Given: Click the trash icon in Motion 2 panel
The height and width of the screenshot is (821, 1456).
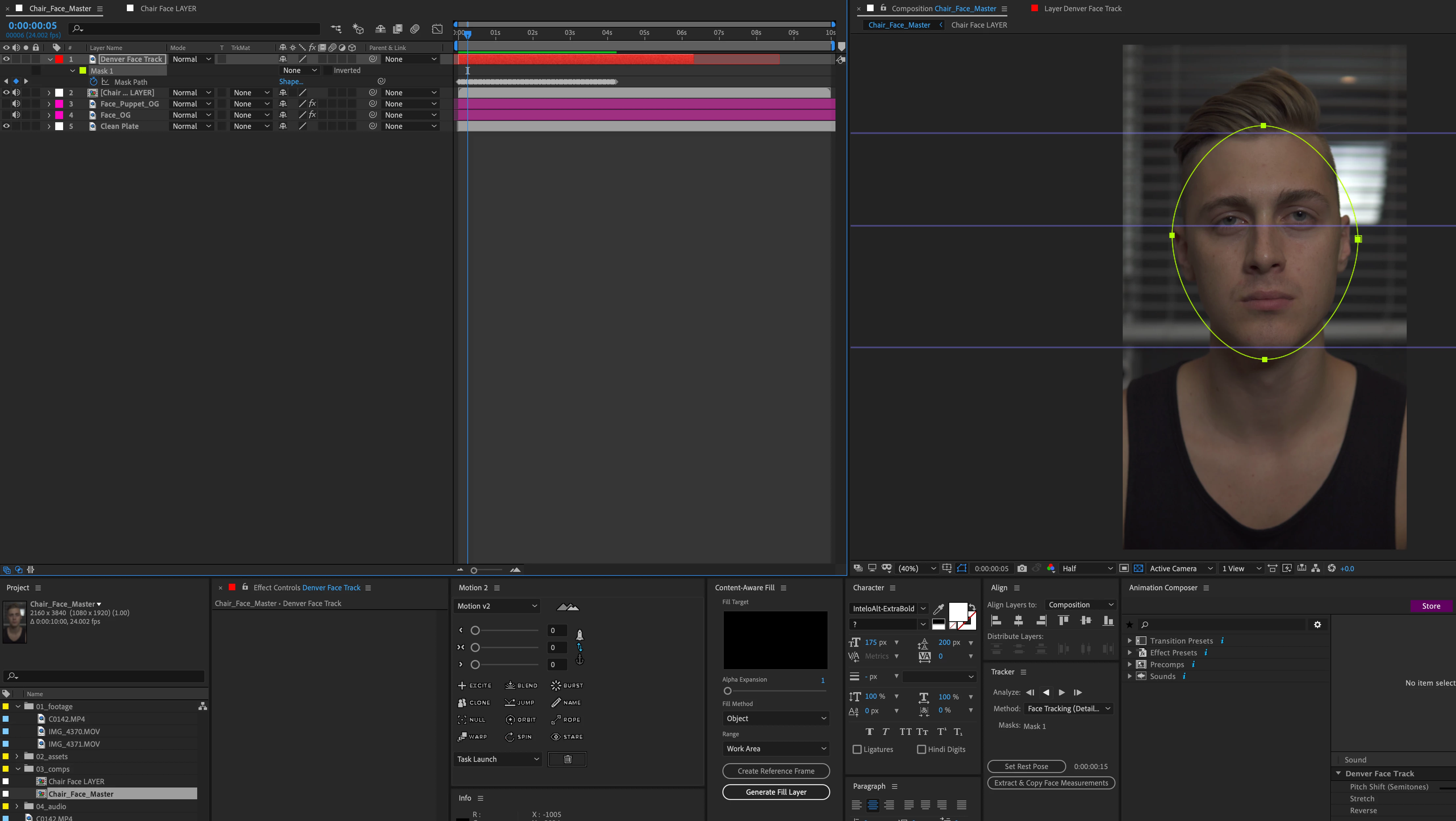Looking at the screenshot, I should pyautogui.click(x=567, y=759).
